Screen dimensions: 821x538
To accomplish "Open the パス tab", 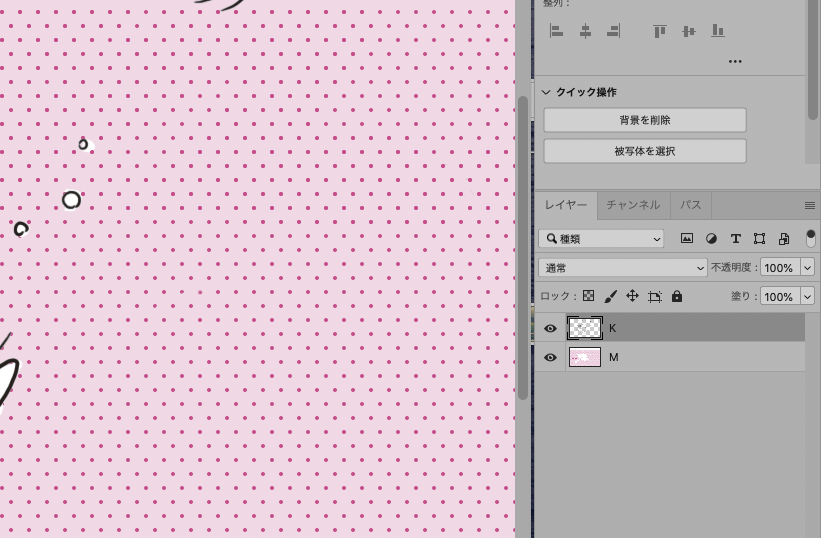I will (x=691, y=205).
